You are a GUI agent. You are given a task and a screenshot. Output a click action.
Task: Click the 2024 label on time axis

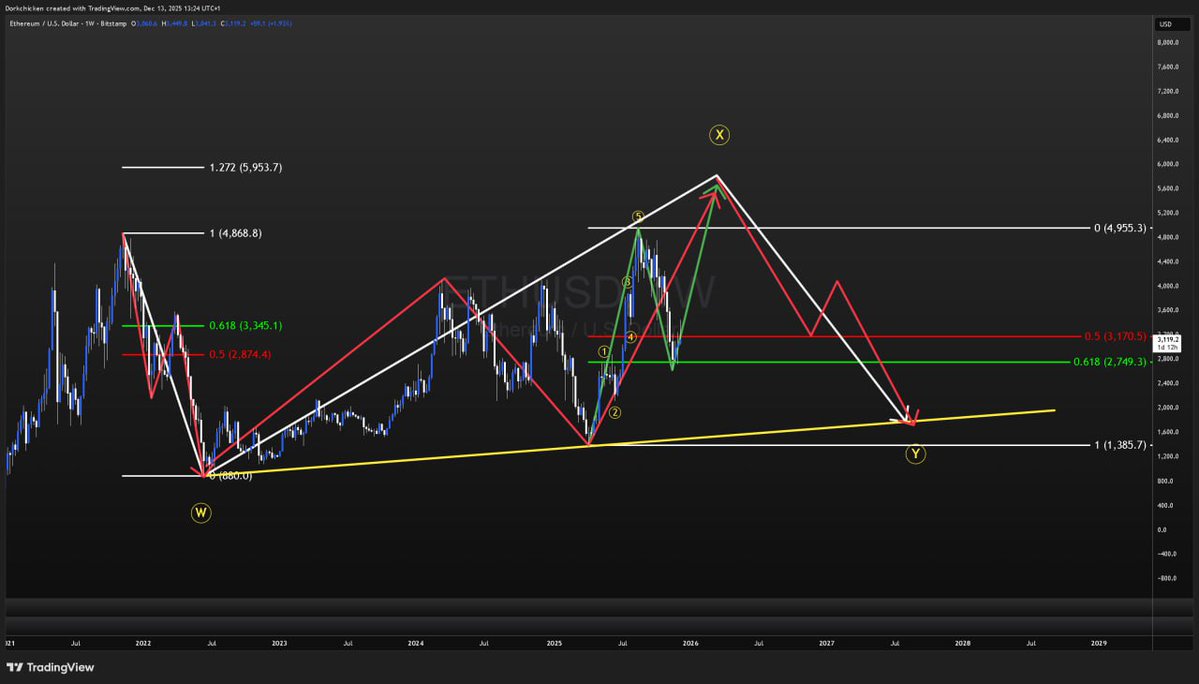tap(415, 643)
